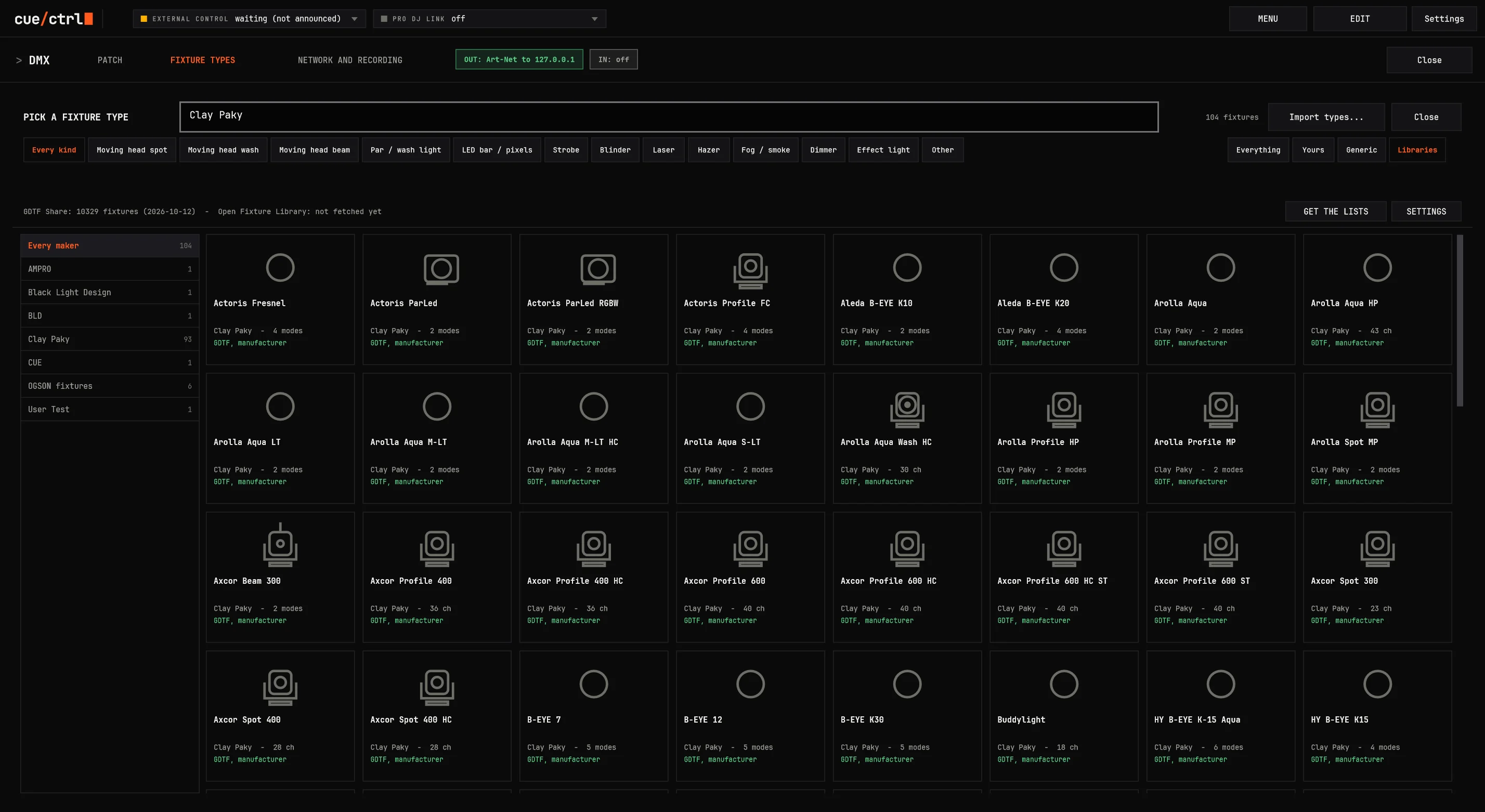Click the Arolla Aqua HP icon
Screen dimensions: 1485x812
click(x=1377, y=268)
